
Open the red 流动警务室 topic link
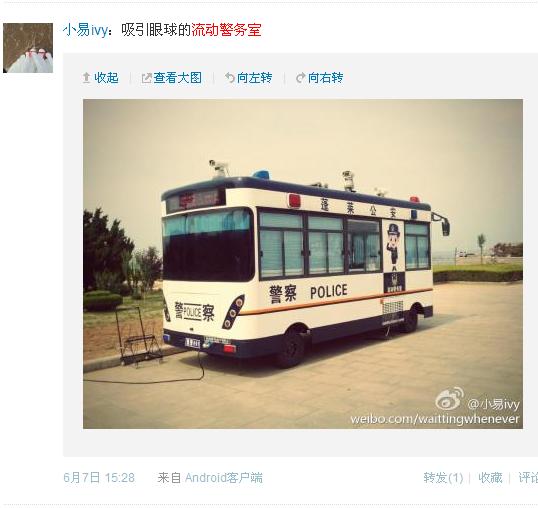(226, 30)
